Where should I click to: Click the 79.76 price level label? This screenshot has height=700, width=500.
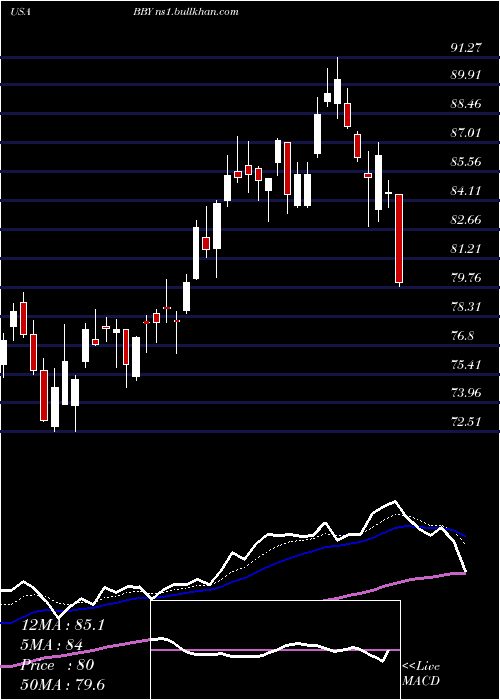(x=467, y=278)
